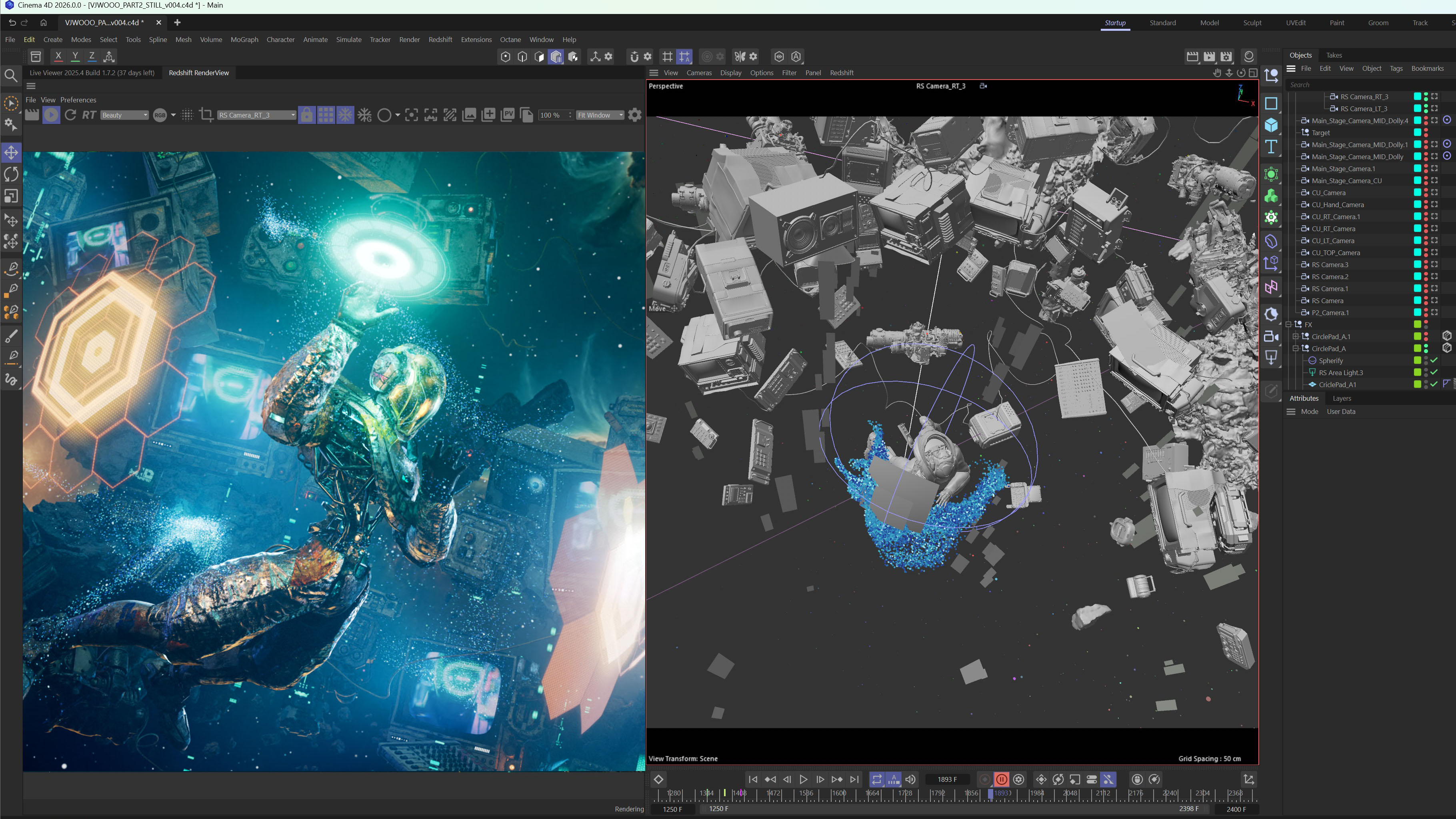The width and height of the screenshot is (1456, 819).
Task: Toggle the freeze snowflake icon in Live Viewer
Action: click(x=345, y=115)
